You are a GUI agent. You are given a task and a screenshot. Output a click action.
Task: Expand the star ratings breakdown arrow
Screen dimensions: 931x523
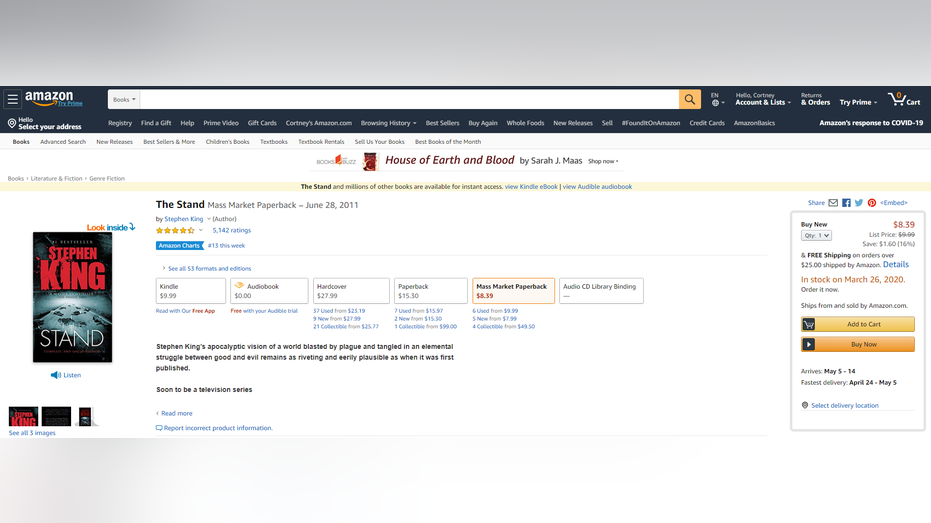tap(201, 230)
